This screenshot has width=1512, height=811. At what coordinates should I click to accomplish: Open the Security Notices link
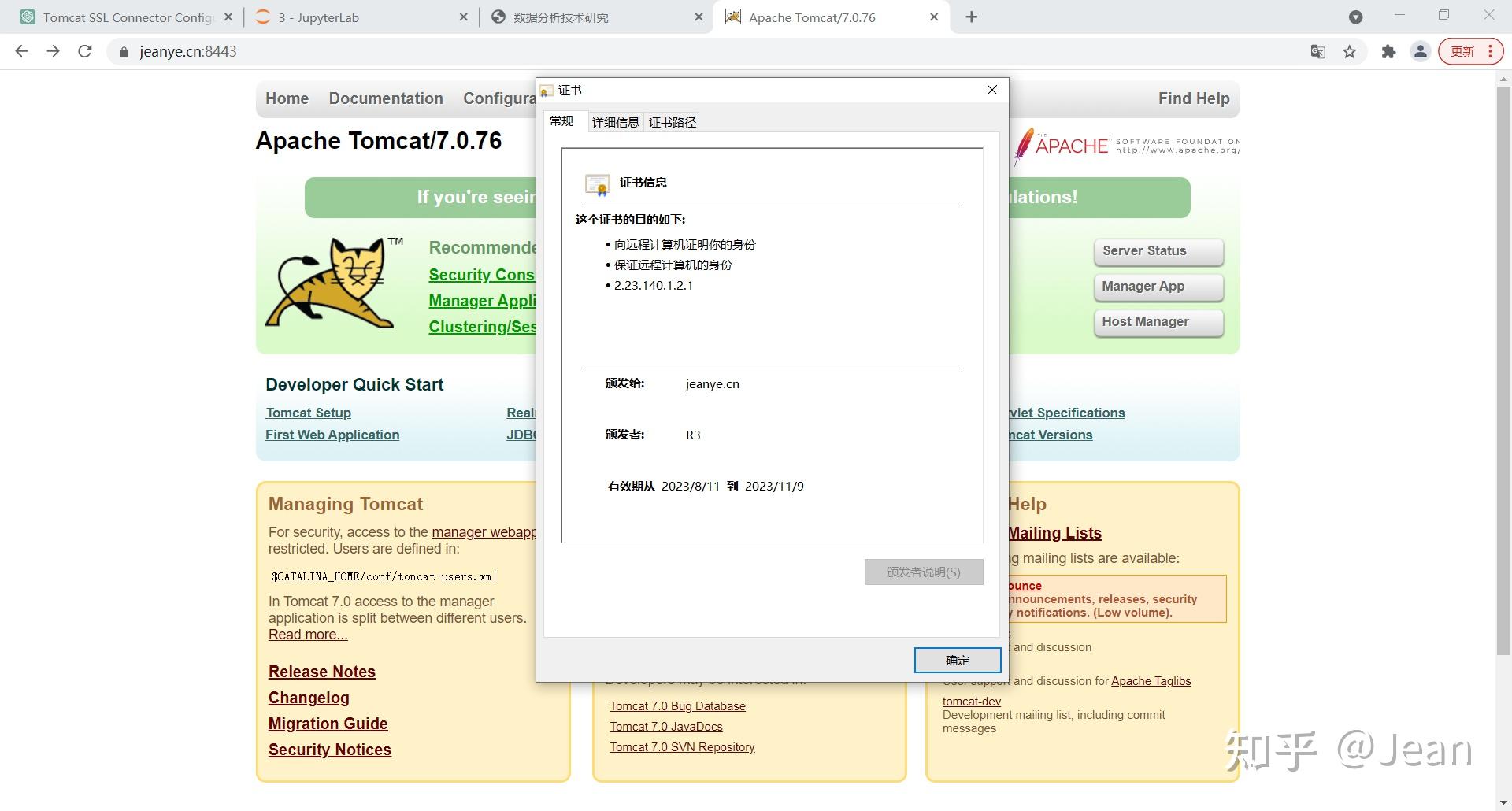[330, 750]
